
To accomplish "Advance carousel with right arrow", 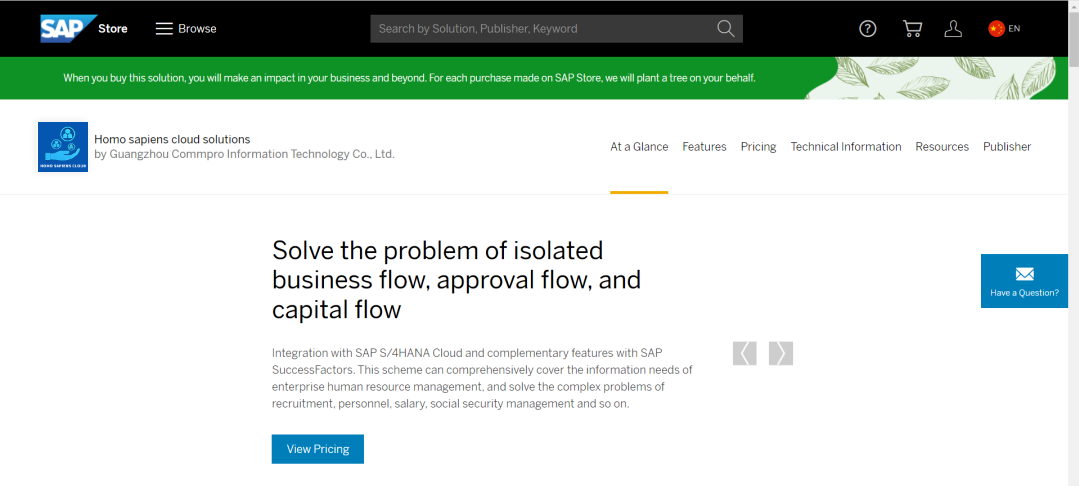I will point(781,353).
